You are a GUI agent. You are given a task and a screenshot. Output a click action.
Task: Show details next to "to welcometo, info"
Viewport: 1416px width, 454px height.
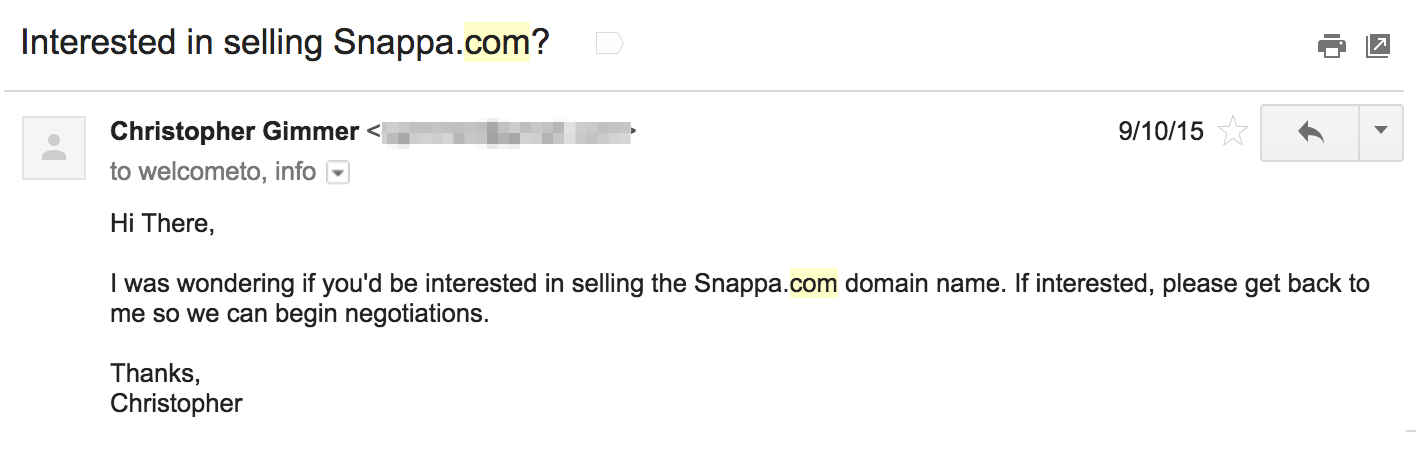[339, 173]
